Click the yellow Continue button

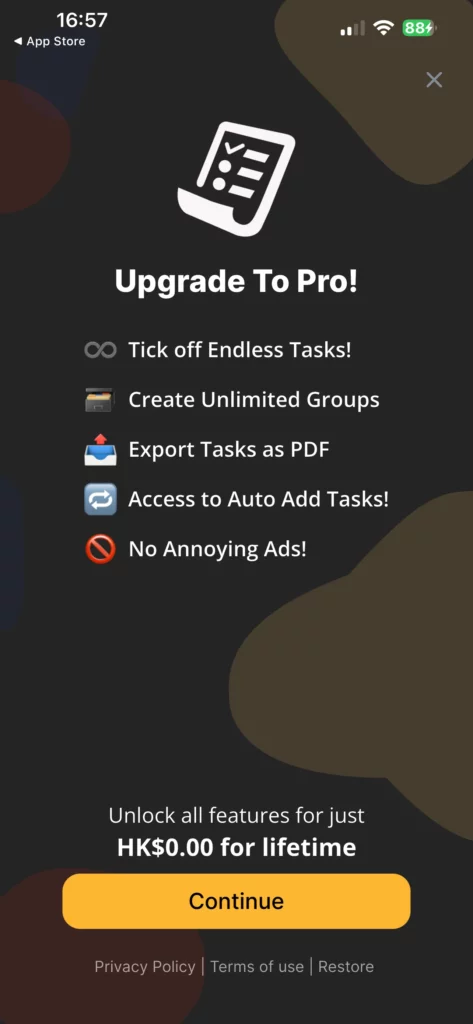(x=236, y=901)
